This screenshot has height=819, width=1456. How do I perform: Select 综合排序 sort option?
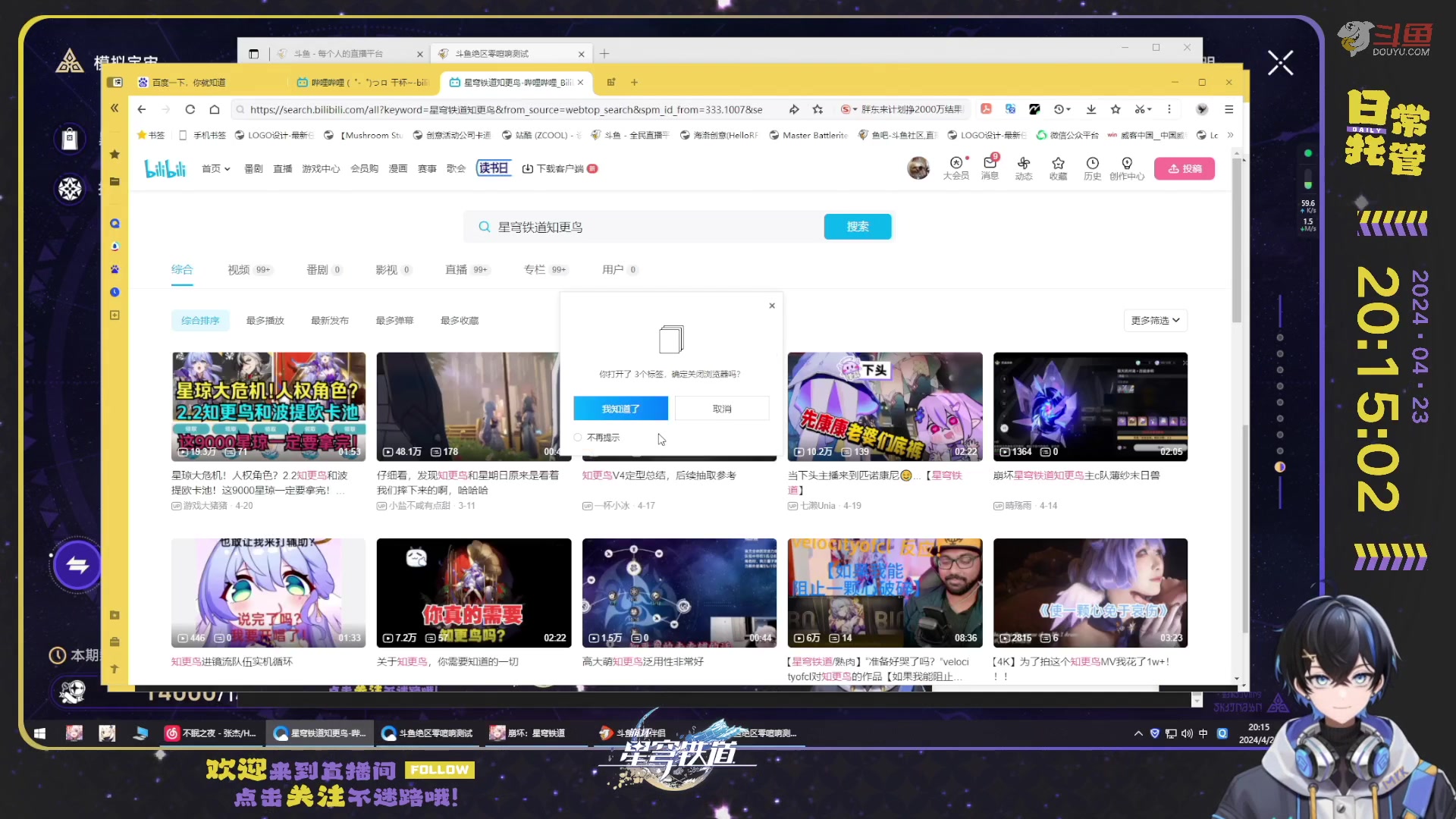(200, 321)
